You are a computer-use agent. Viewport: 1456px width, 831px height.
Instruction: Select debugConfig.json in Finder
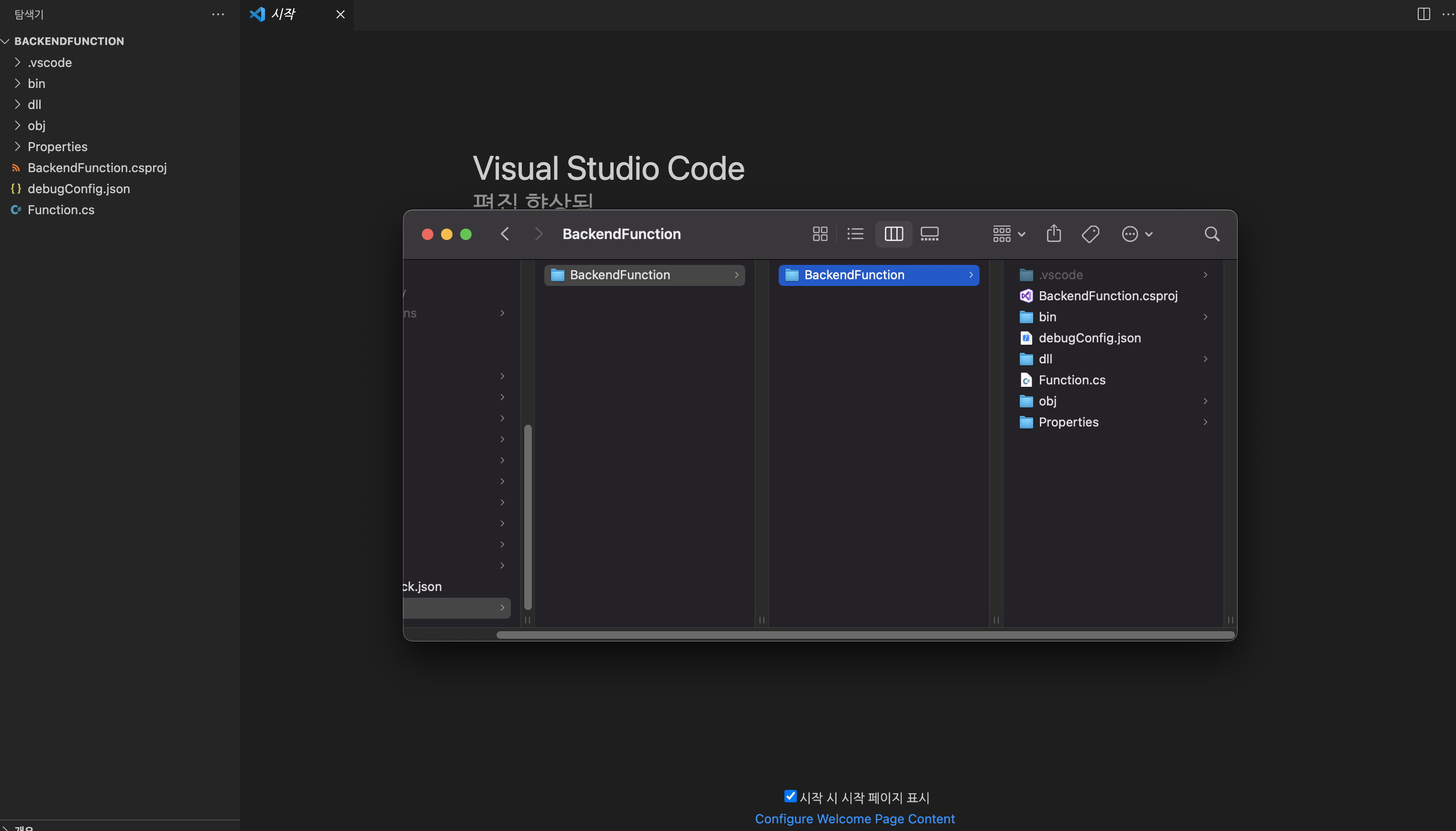click(1114, 339)
